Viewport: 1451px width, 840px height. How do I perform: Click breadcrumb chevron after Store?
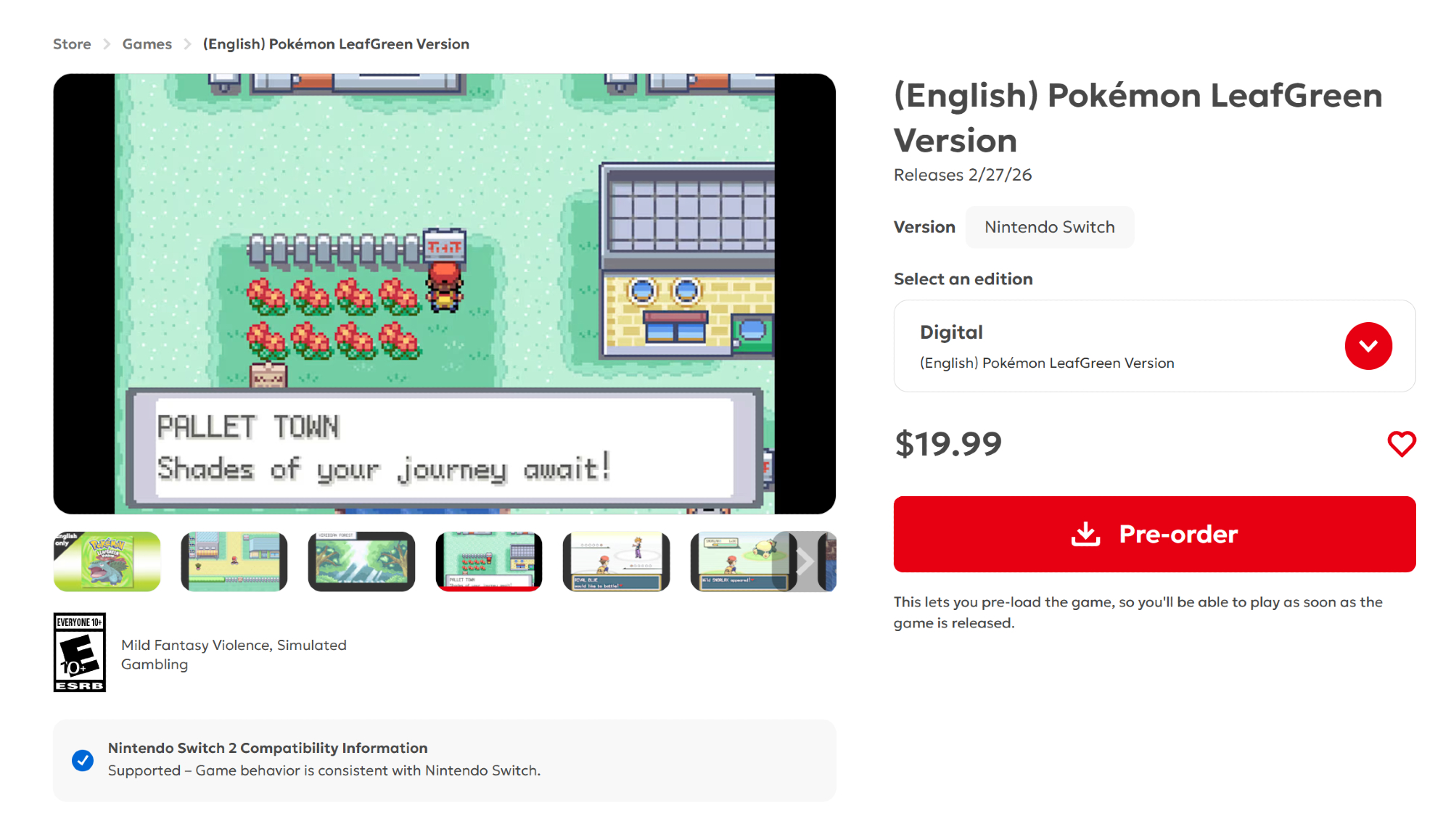pyautogui.click(x=107, y=44)
